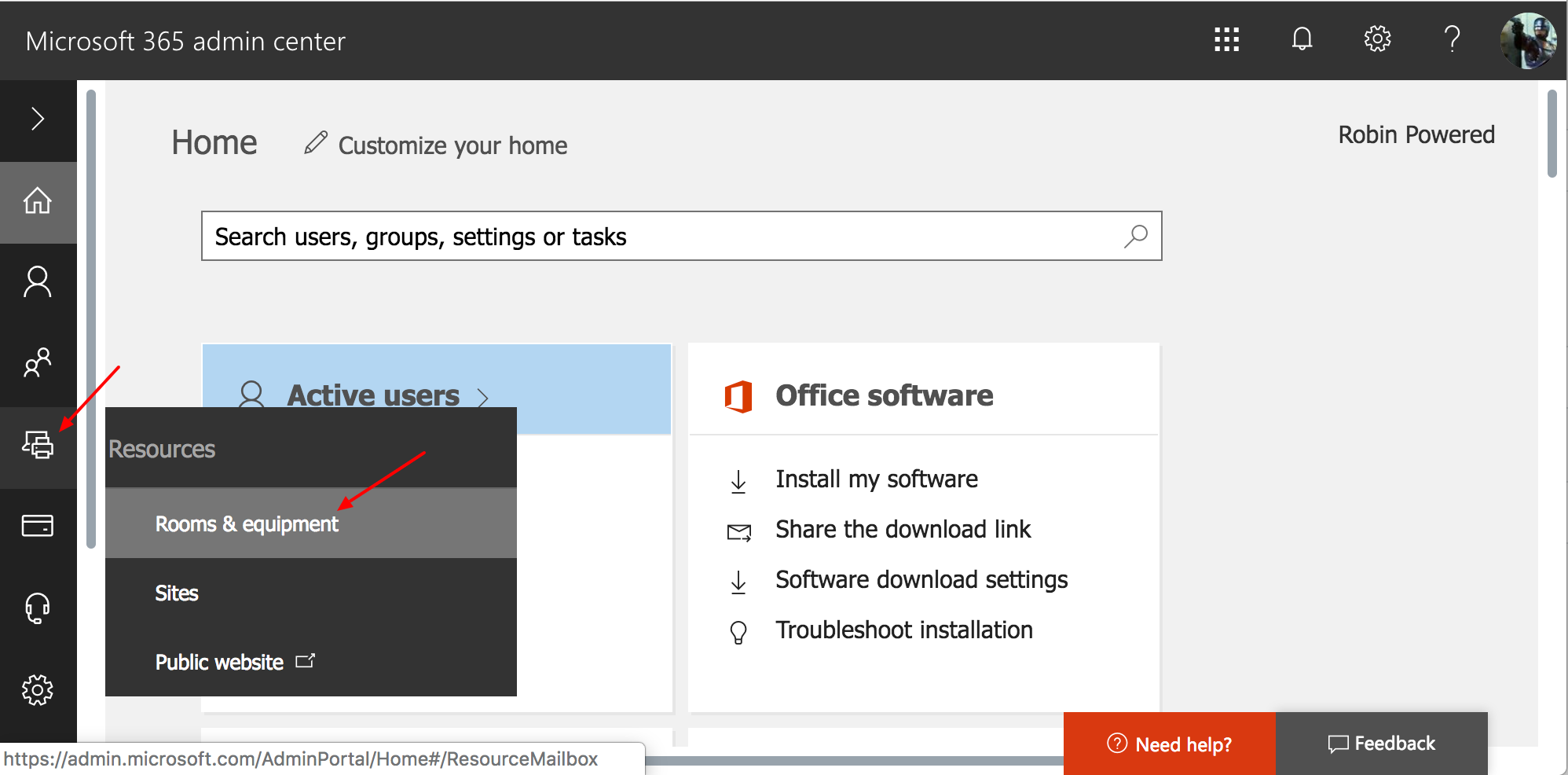The width and height of the screenshot is (1568, 775).
Task: Click the download arrow beside Install my software
Action: point(738,481)
